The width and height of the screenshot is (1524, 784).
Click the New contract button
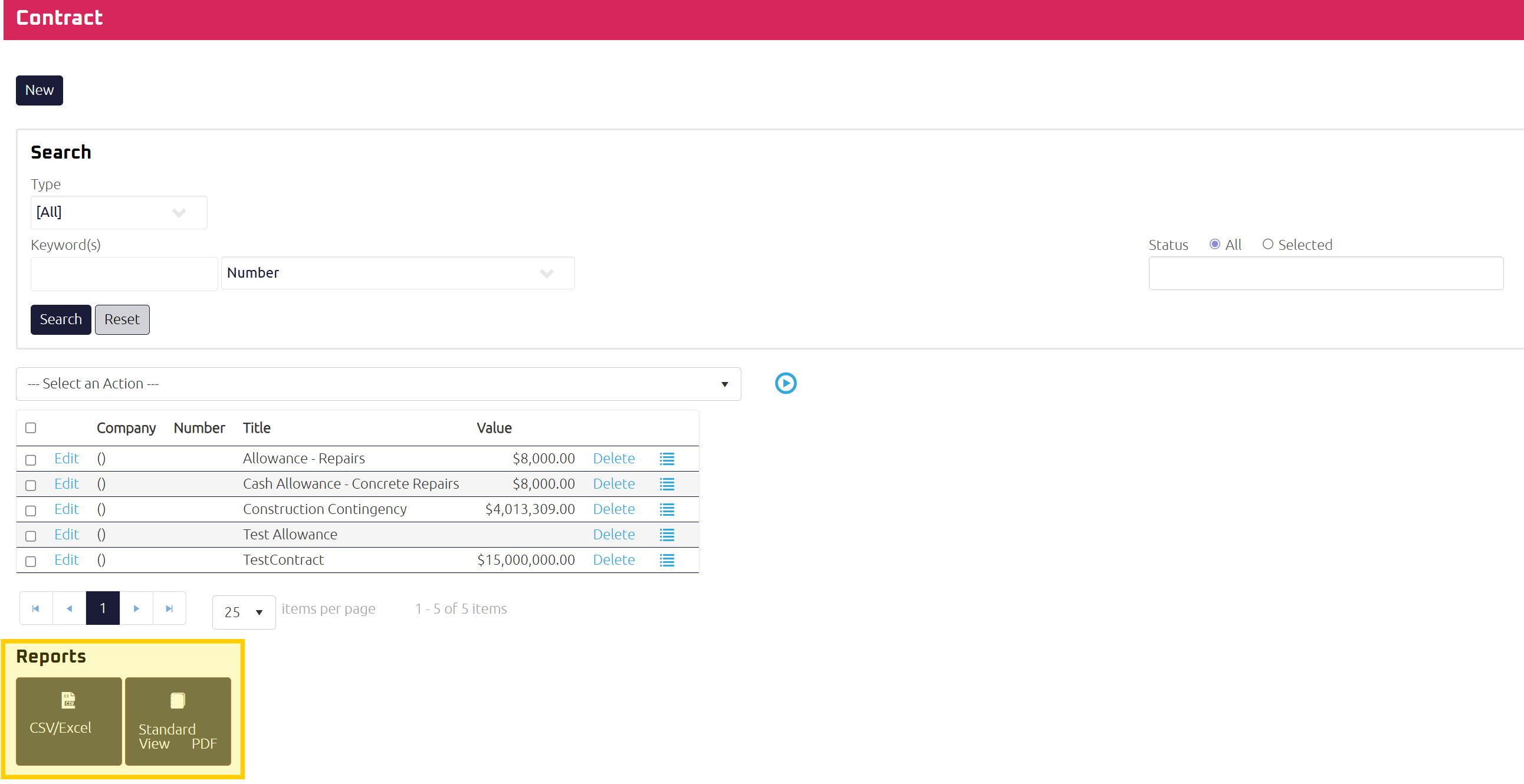pyautogui.click(x=39, y=90)
